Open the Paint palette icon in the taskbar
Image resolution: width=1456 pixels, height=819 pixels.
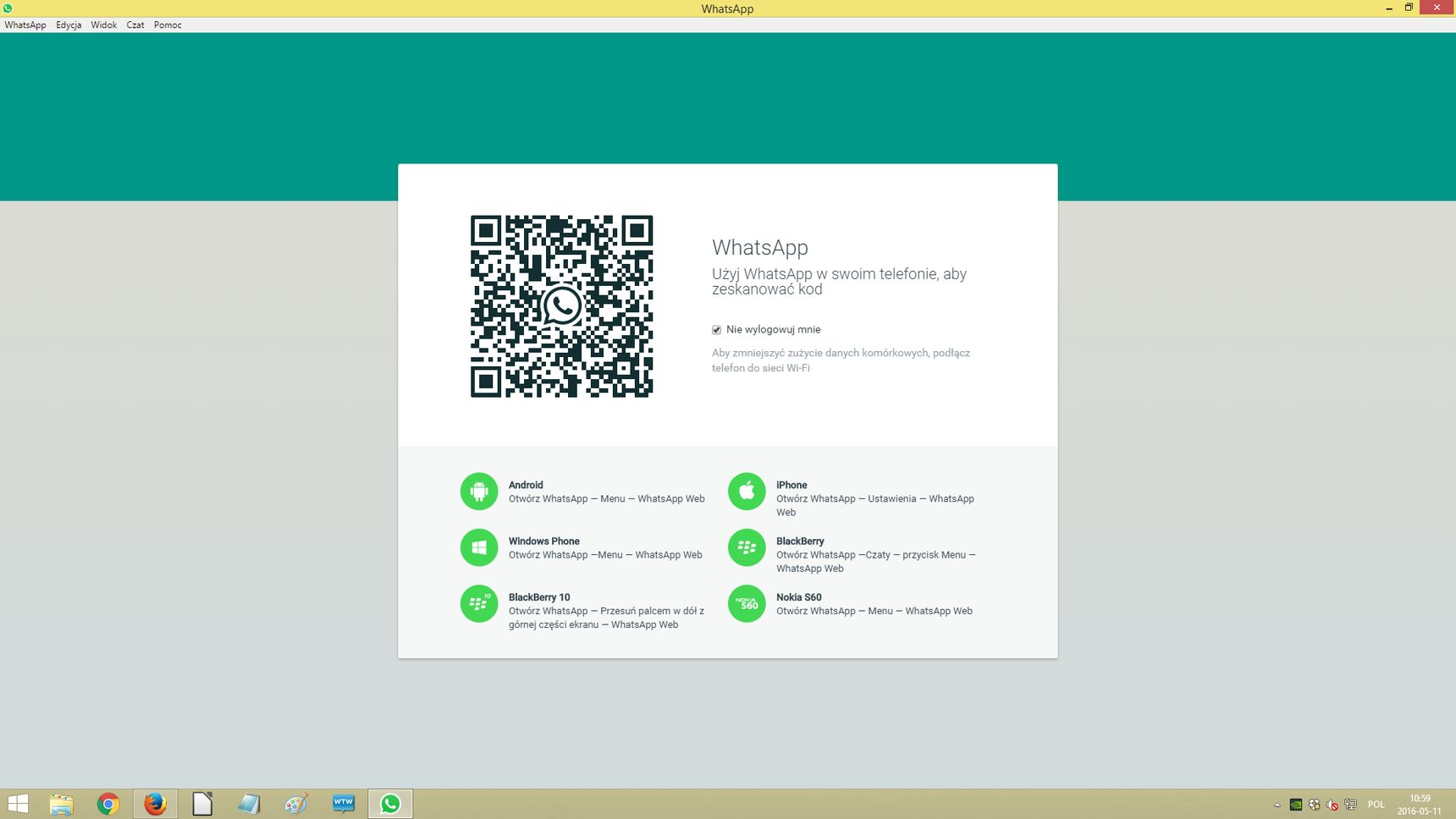[x=296, y=804]
